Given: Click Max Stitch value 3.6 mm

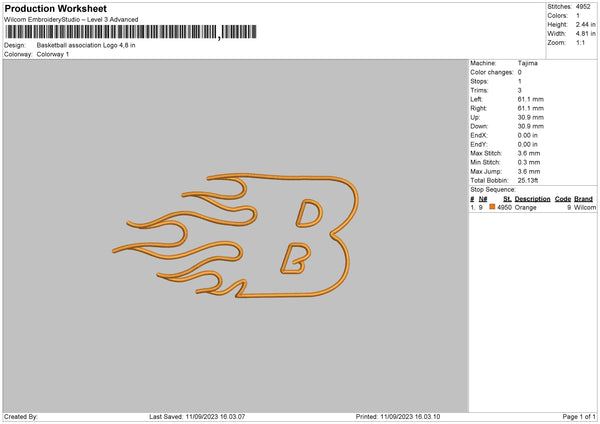Looking at the screenshot, I should (529, 153).
